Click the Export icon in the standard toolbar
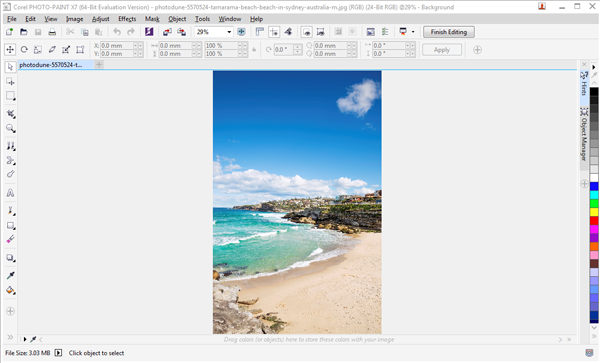 coord(181,32)
